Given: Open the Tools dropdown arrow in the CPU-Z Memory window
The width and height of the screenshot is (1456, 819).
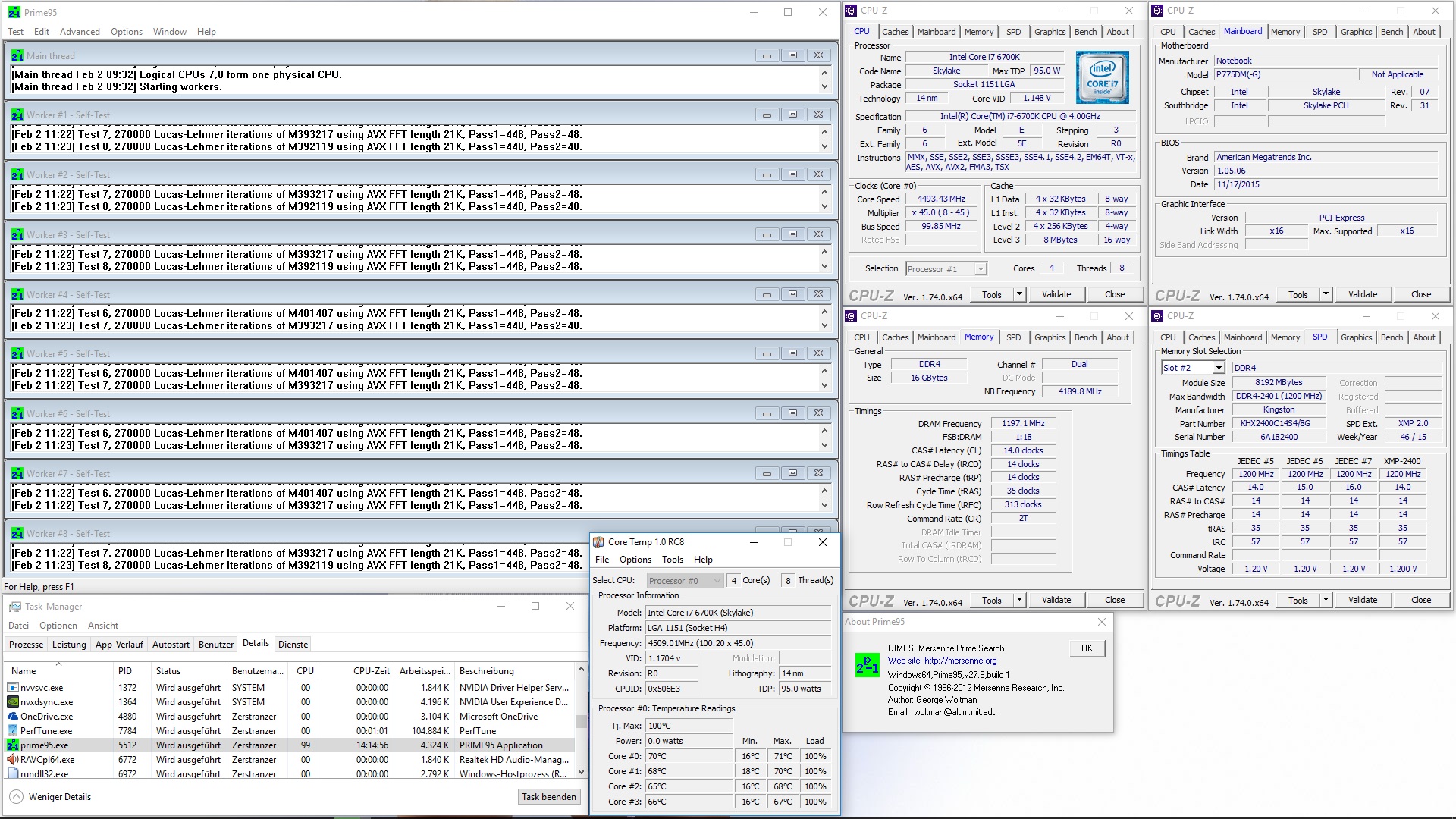Looking at the screenshot, I should pyautogui.click(x=1019, y=600).
